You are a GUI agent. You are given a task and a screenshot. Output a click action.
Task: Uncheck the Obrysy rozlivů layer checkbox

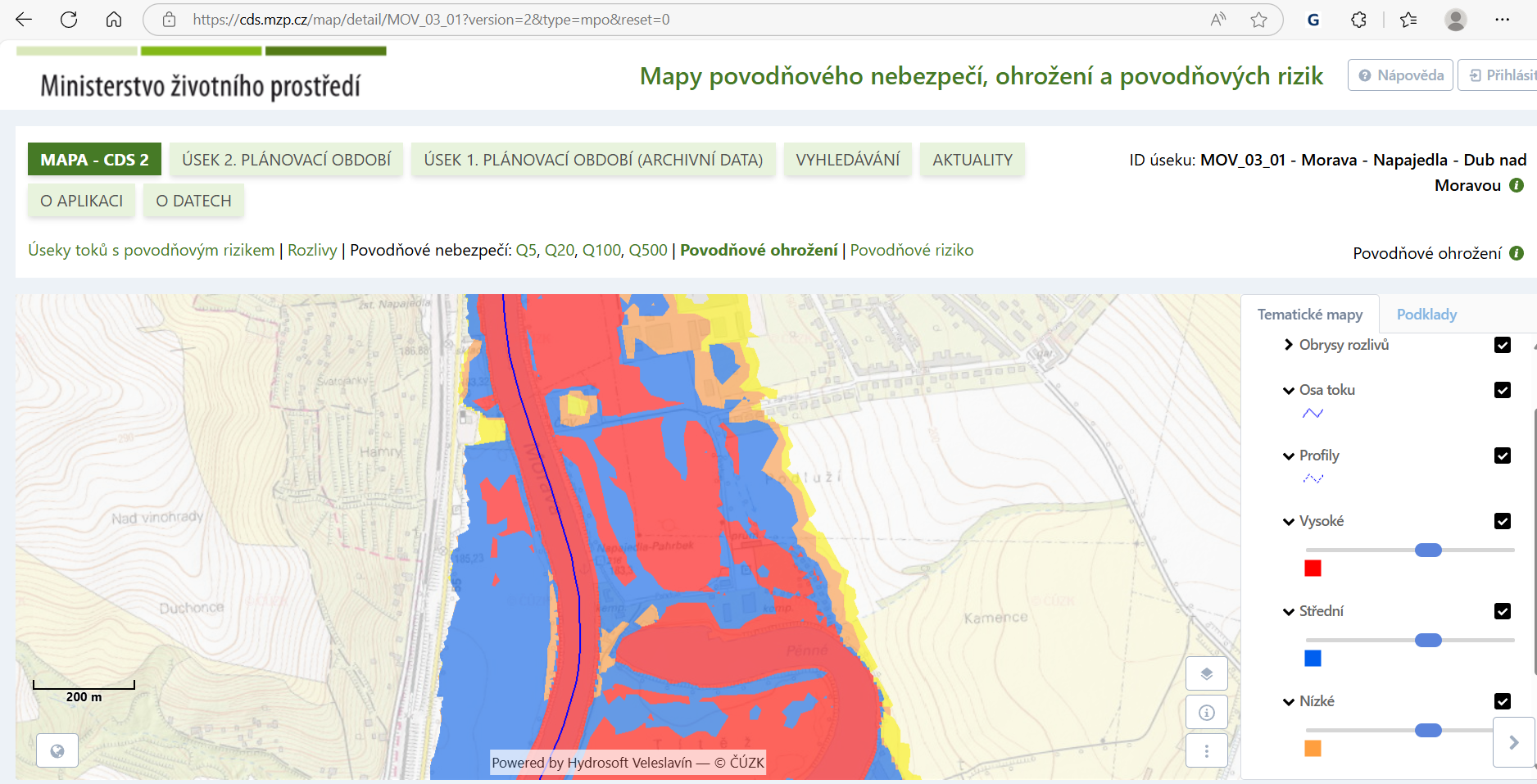coord(1502,345)
